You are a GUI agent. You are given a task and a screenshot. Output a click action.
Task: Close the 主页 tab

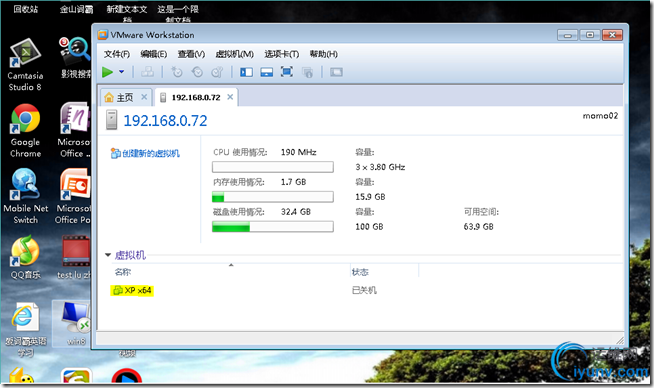point(144,97)
